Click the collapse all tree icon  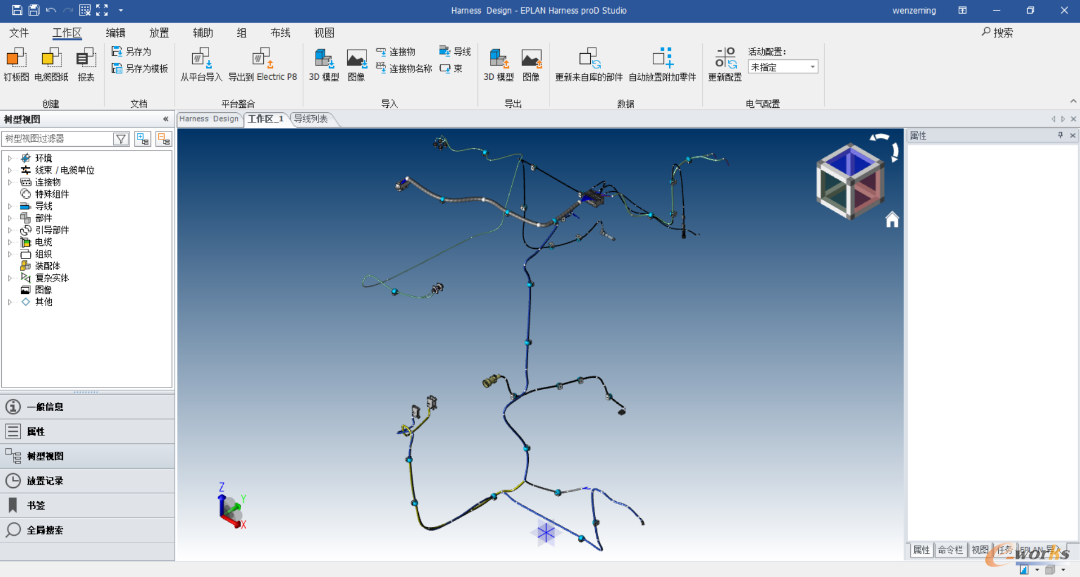(x=163, y=138)
